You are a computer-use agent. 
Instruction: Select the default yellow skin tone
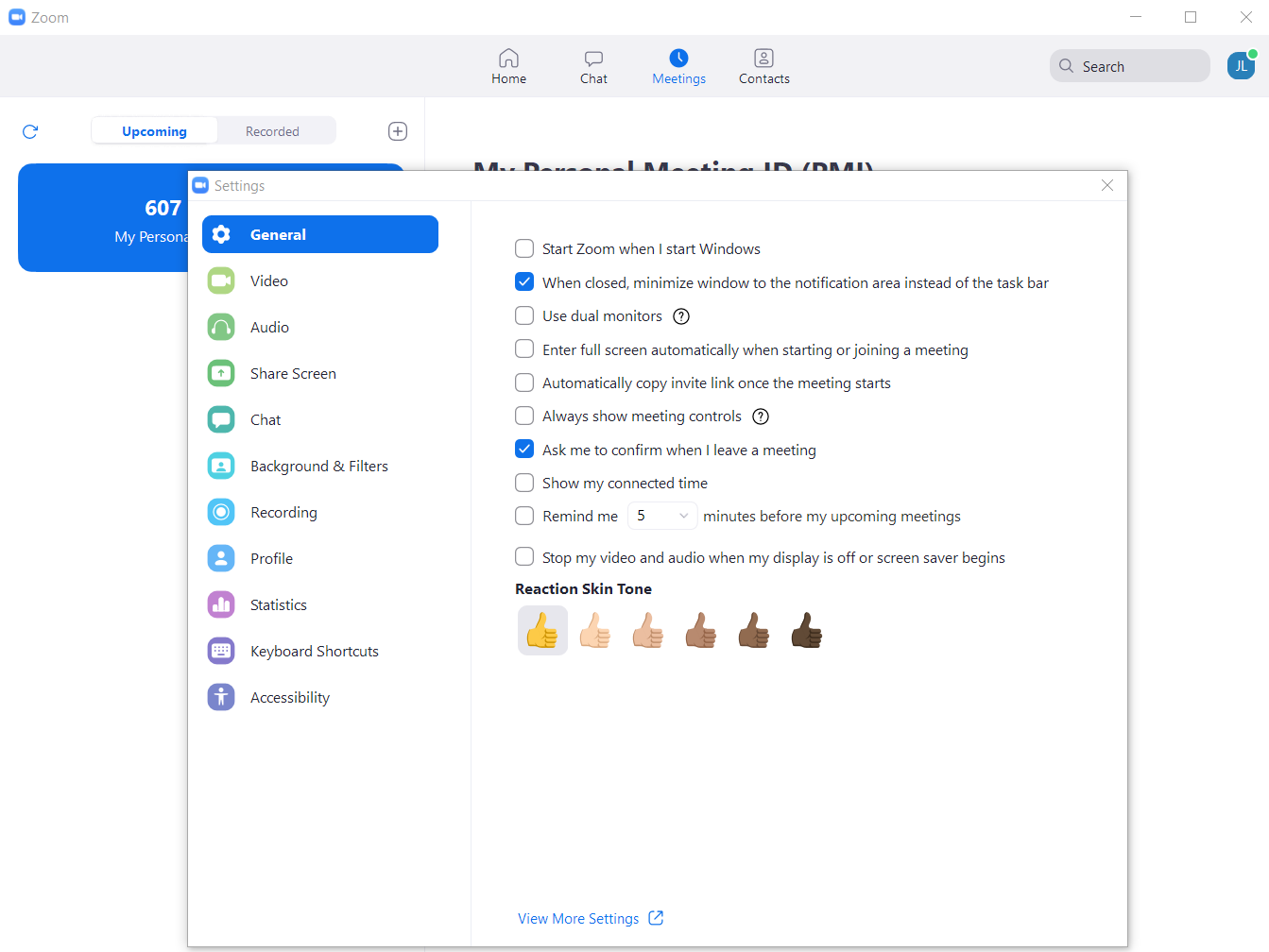click(x=542, y=630)
